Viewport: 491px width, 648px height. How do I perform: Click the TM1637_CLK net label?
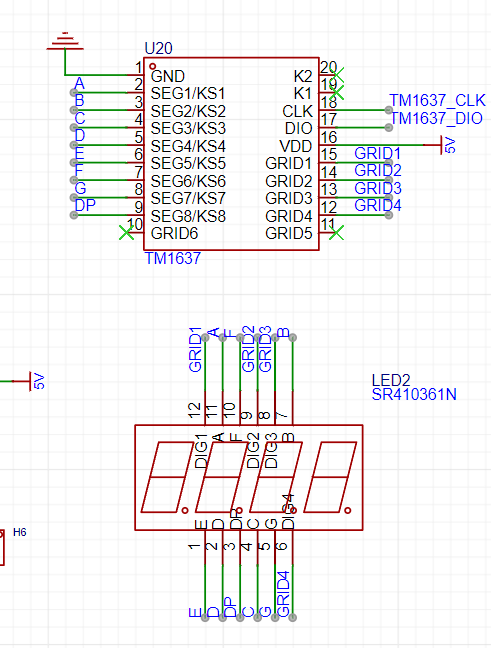click(x=437, y=100)
